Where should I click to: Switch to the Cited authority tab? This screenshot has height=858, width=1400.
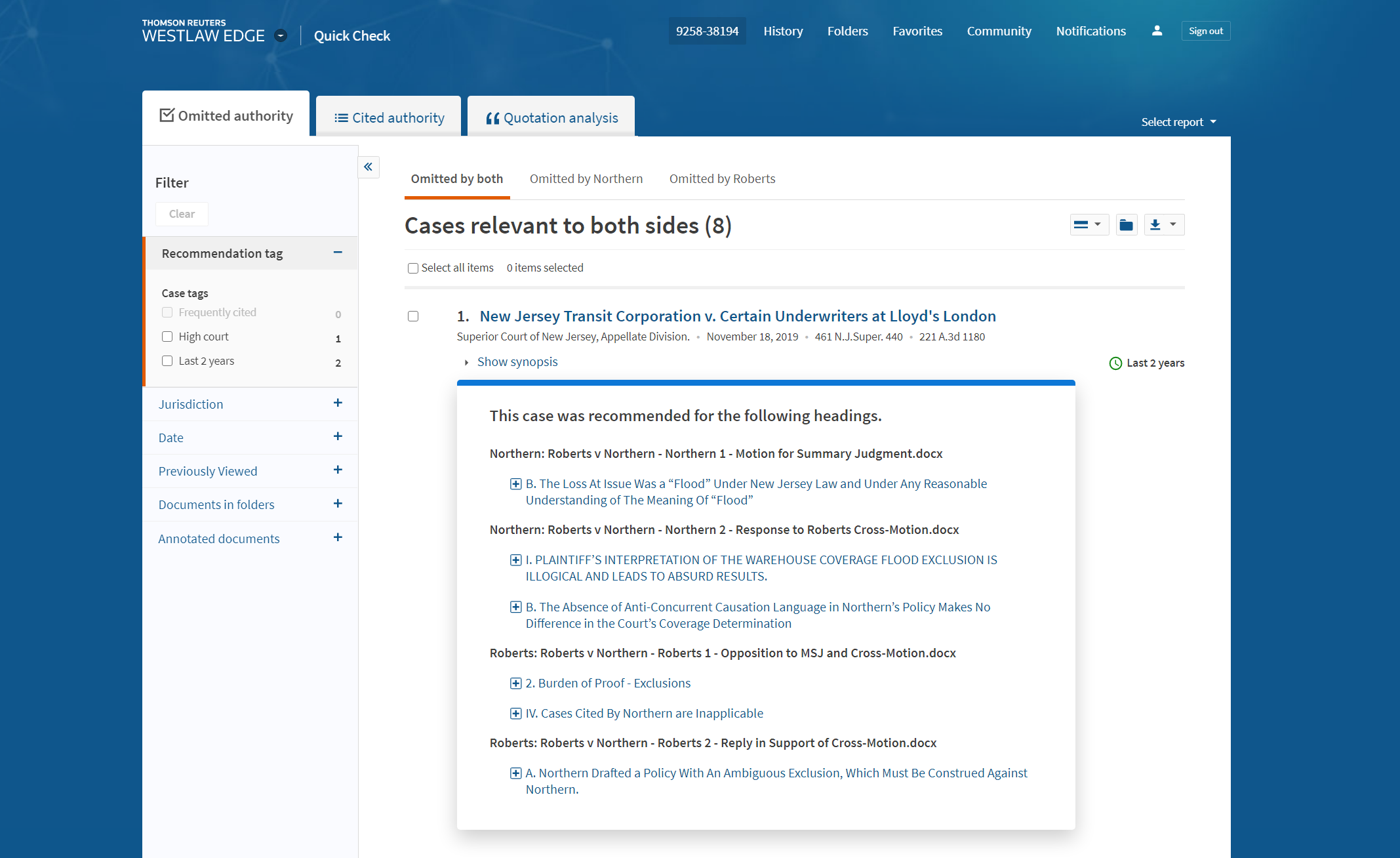pos(389,118)
